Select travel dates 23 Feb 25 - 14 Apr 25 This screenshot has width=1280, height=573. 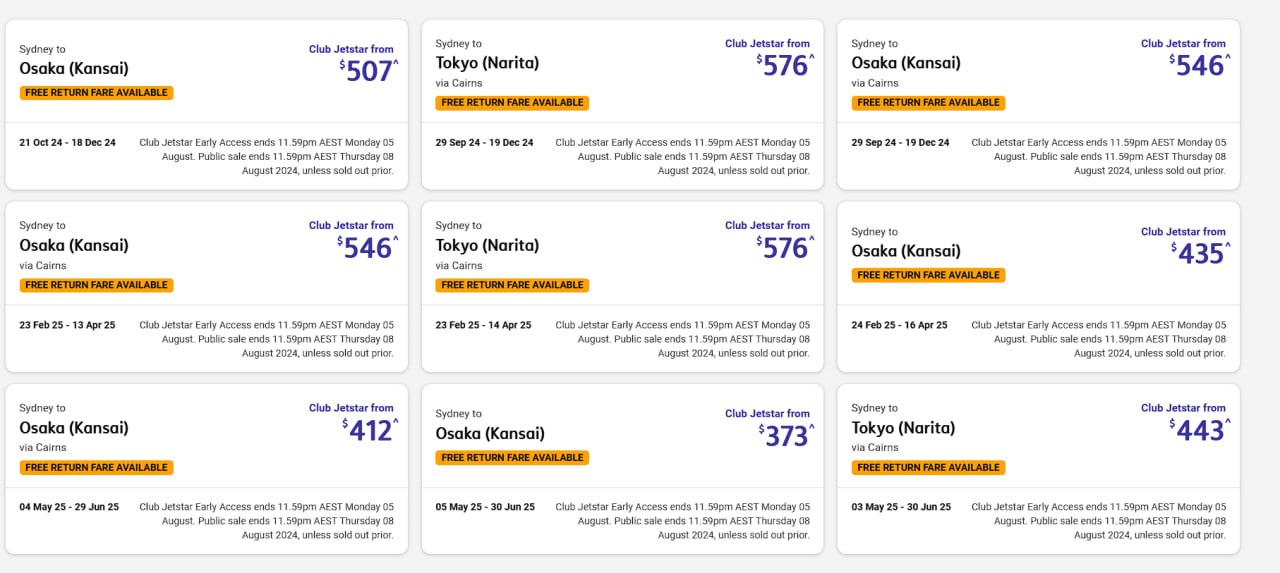click(x=483, y=325)
